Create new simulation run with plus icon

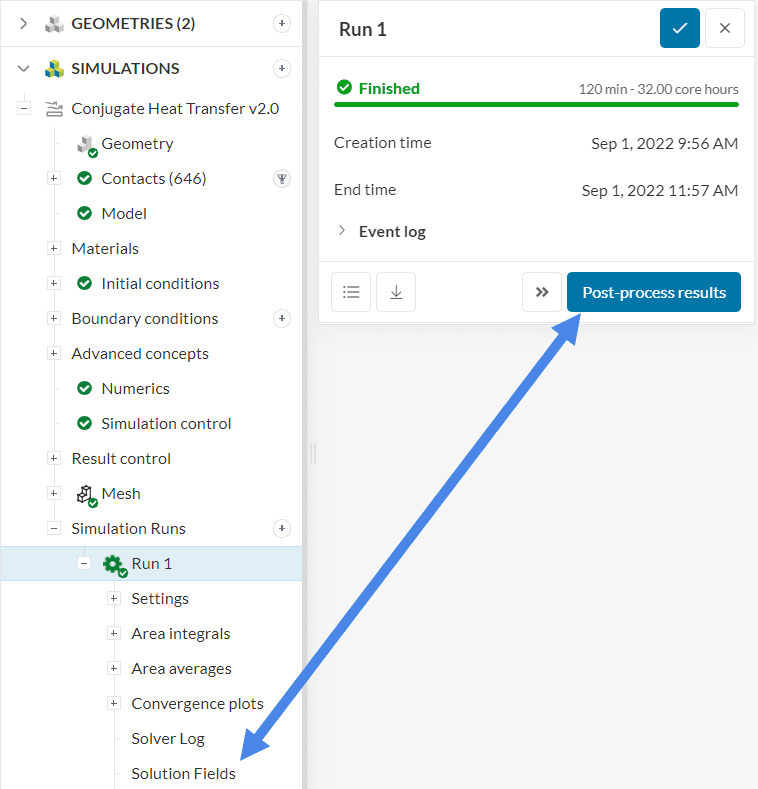click(x=282, y=529)
